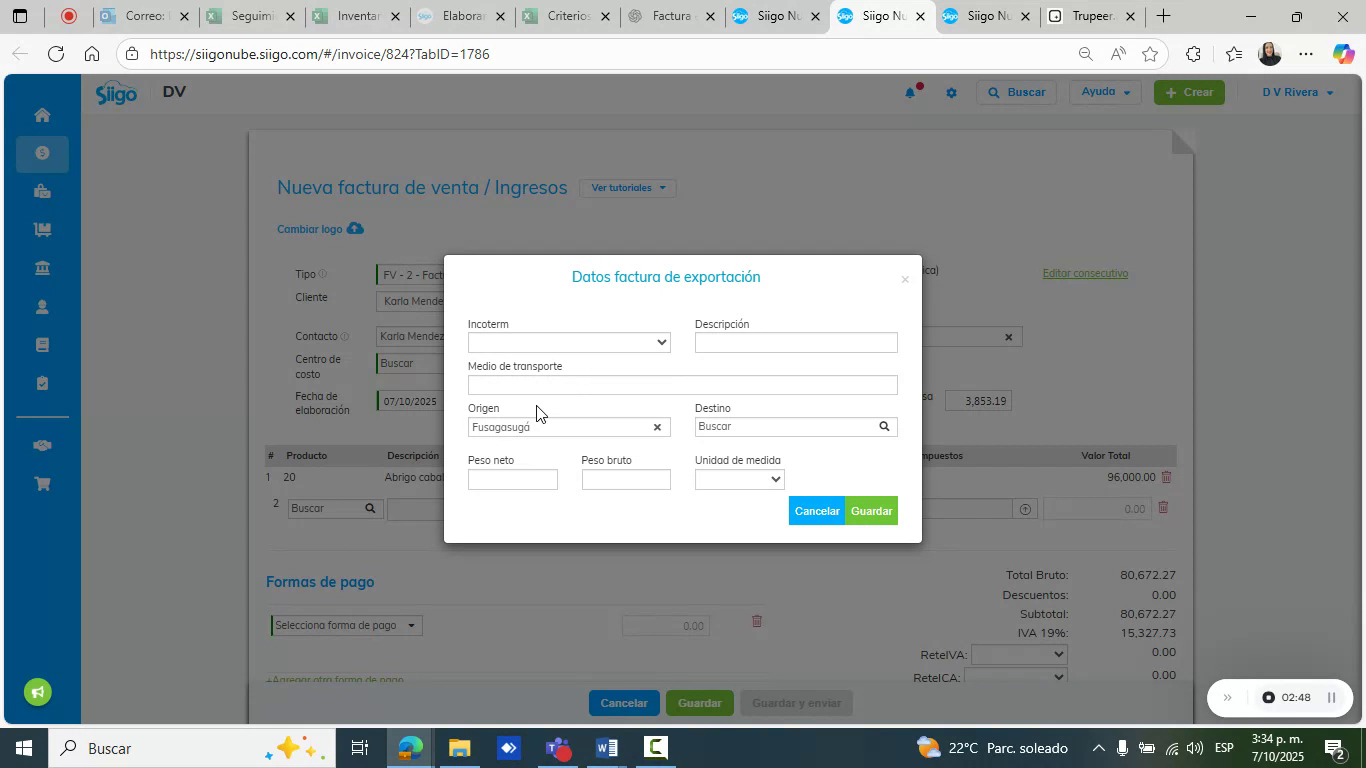This screenshot has height=768, width=1366.
Task: Switch to the Inventar browser tab
Action: pos(355,16)
